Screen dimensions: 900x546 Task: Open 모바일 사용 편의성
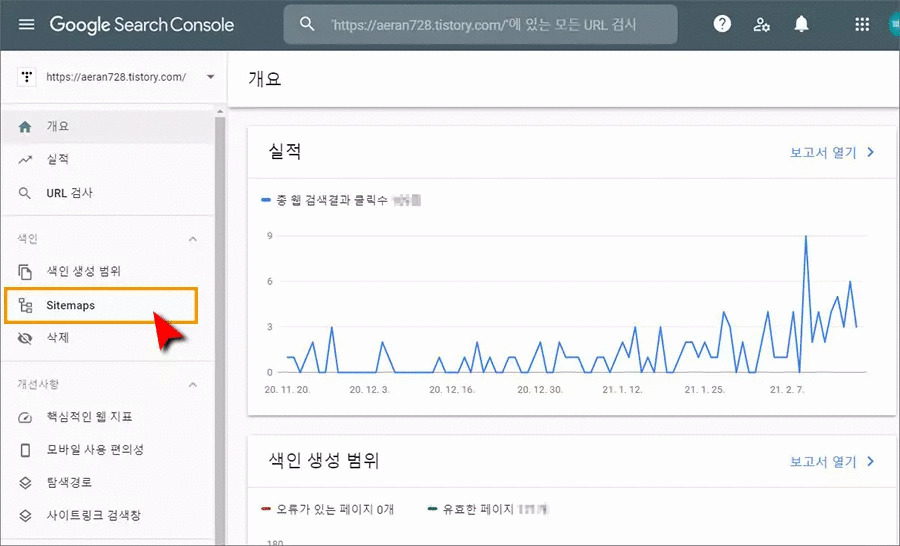(x=107, y=450)
